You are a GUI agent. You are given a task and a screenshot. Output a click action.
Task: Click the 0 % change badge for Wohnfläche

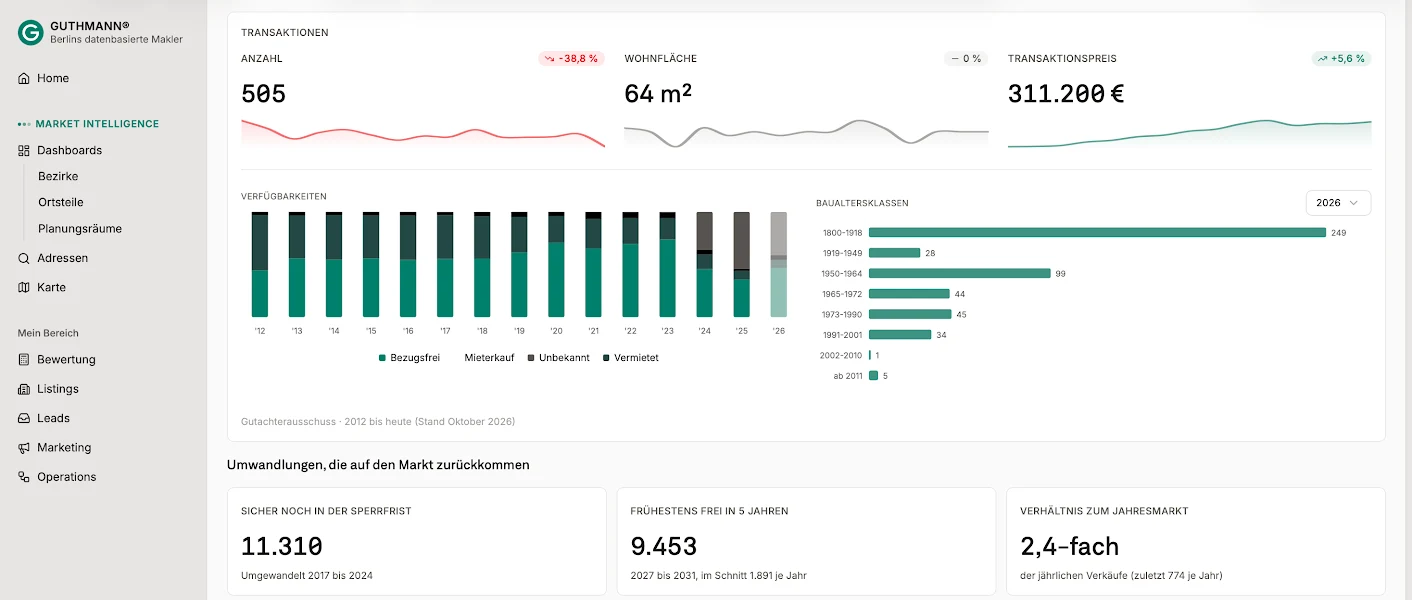pyautogui.click(x=966, y=59)
